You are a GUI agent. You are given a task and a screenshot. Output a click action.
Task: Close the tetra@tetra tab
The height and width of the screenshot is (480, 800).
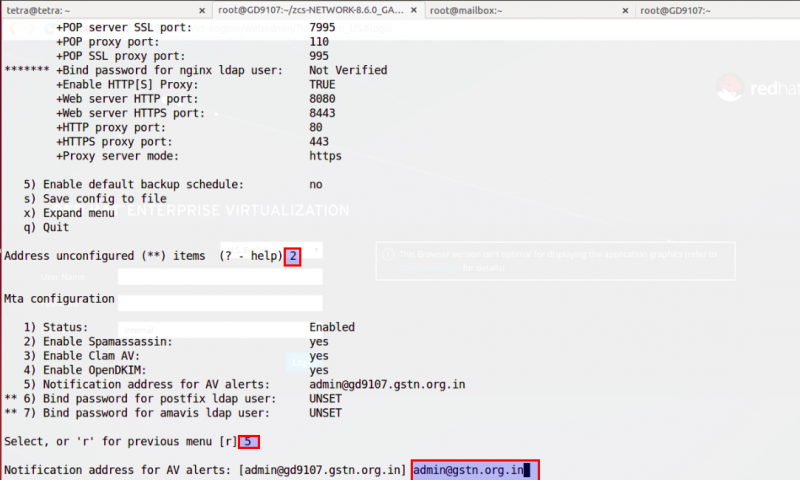tap(202, 10)
